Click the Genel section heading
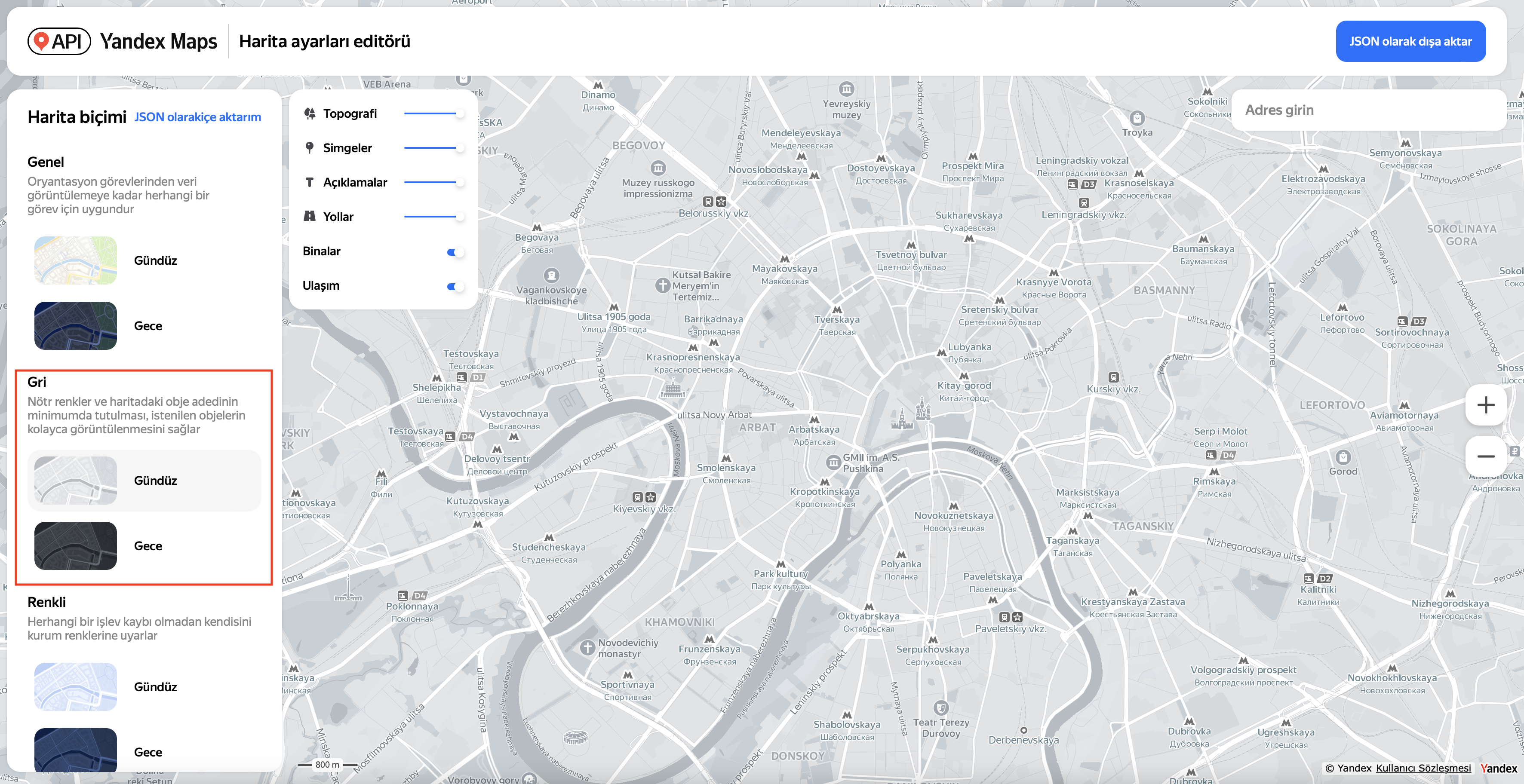 click(x=46, y=162)
